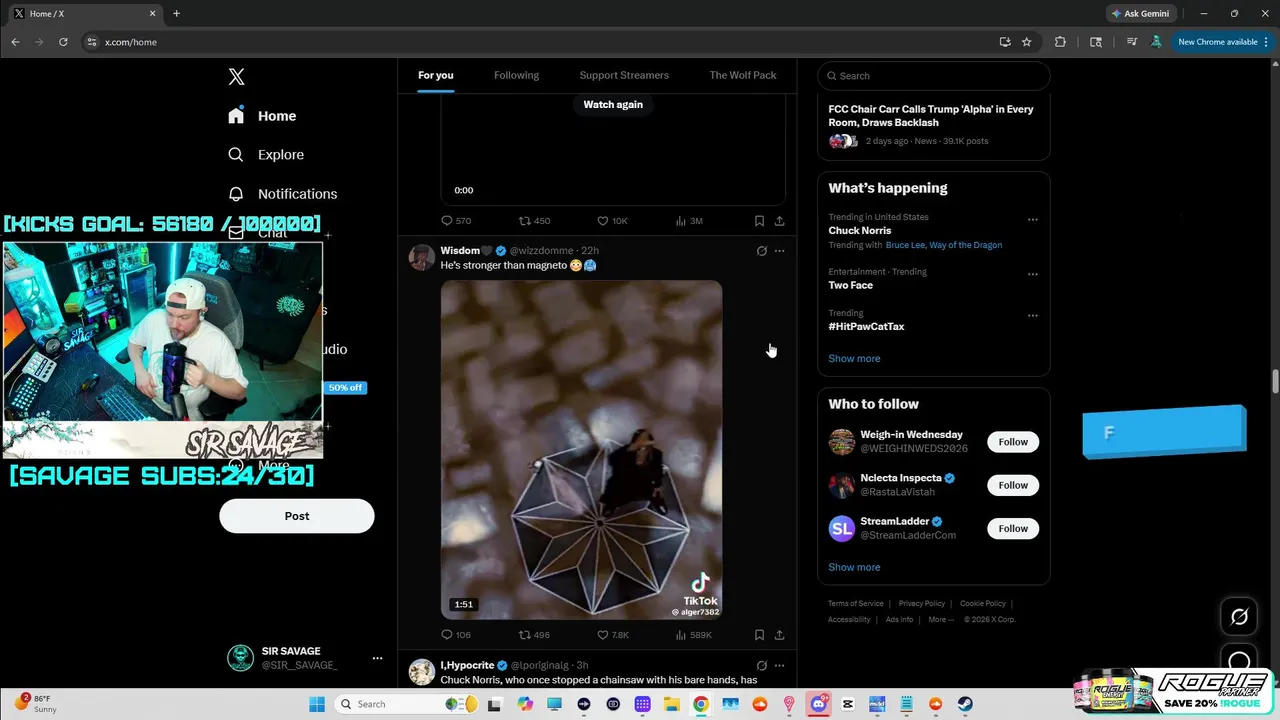The image size is (1280, 720).
Task: Open Explore from the sidebar
Action: click(266, 155)
